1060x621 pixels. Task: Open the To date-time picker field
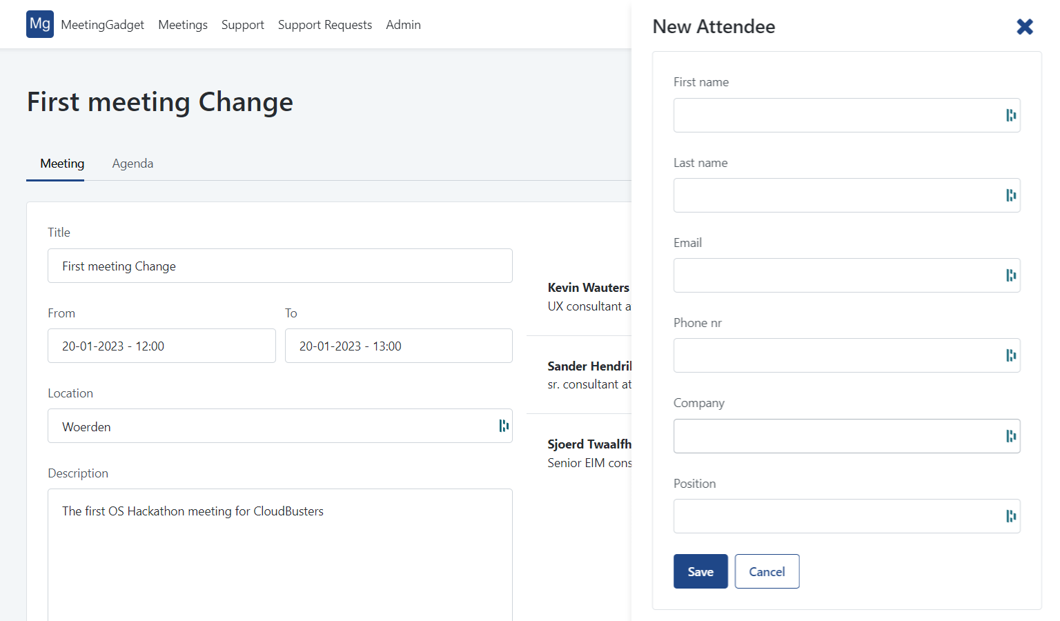398,346
